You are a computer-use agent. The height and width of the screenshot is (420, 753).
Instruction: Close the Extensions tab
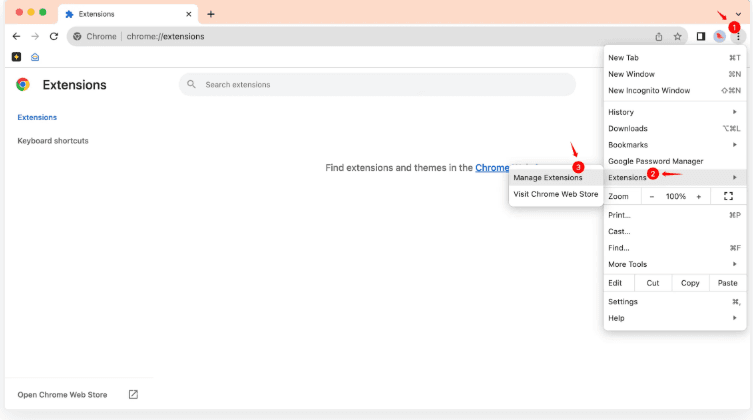coord(189,14)
